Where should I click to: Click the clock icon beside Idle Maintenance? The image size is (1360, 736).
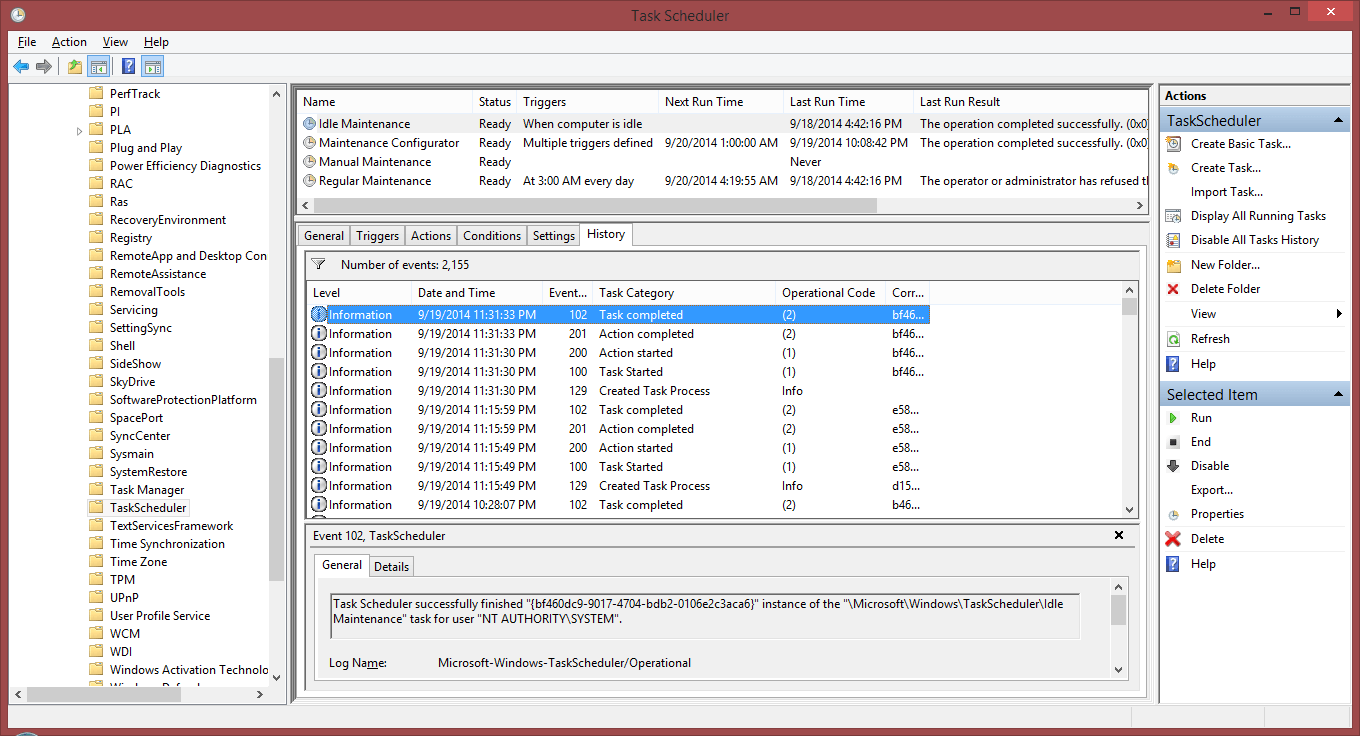[310, 124]
